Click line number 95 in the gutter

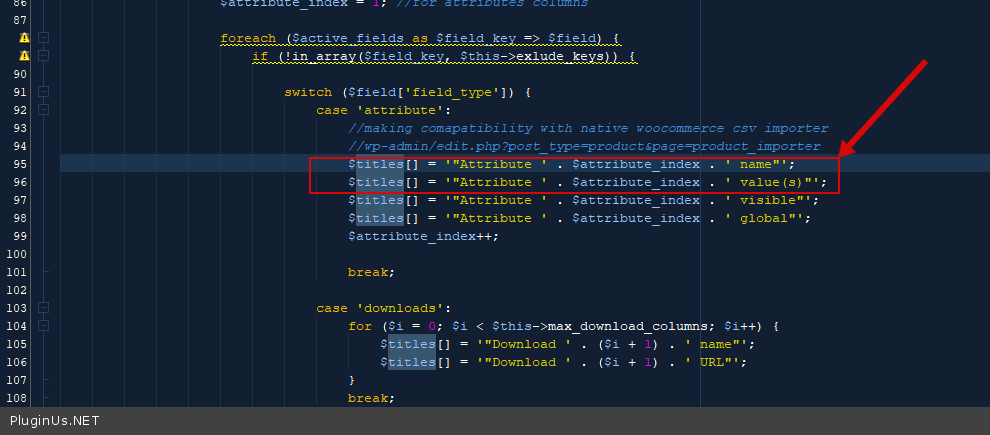(x=20, y=164)
